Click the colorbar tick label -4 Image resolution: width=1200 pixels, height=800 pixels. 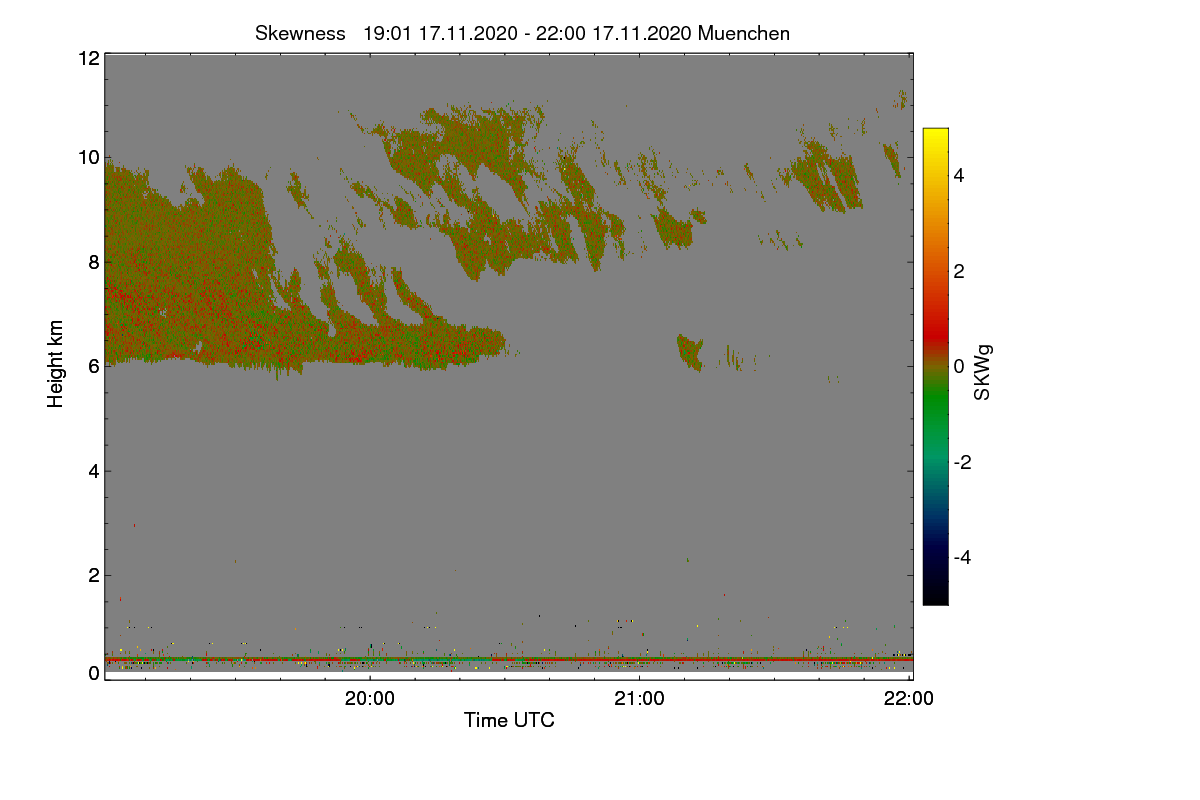(962, 557)
